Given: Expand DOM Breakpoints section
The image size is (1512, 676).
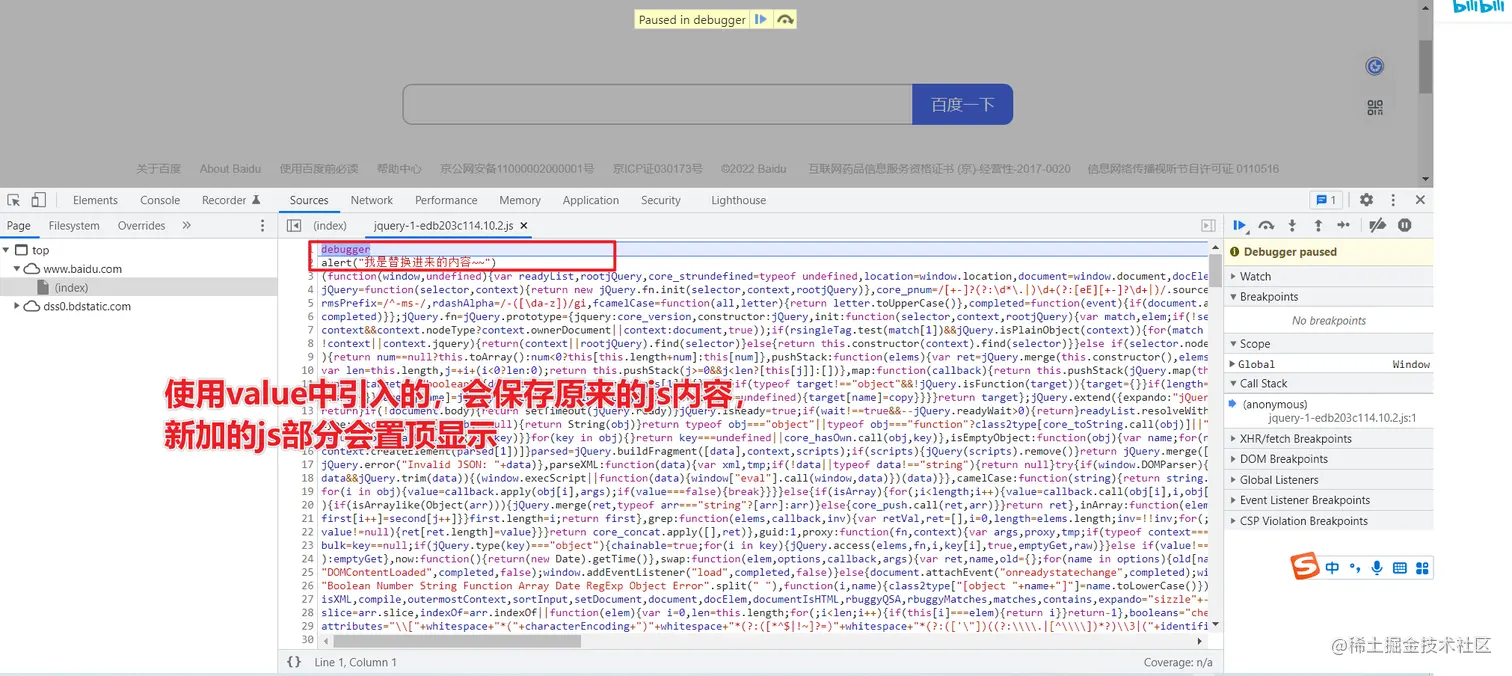Looking at the screenshot, I should click(1327, 459).
